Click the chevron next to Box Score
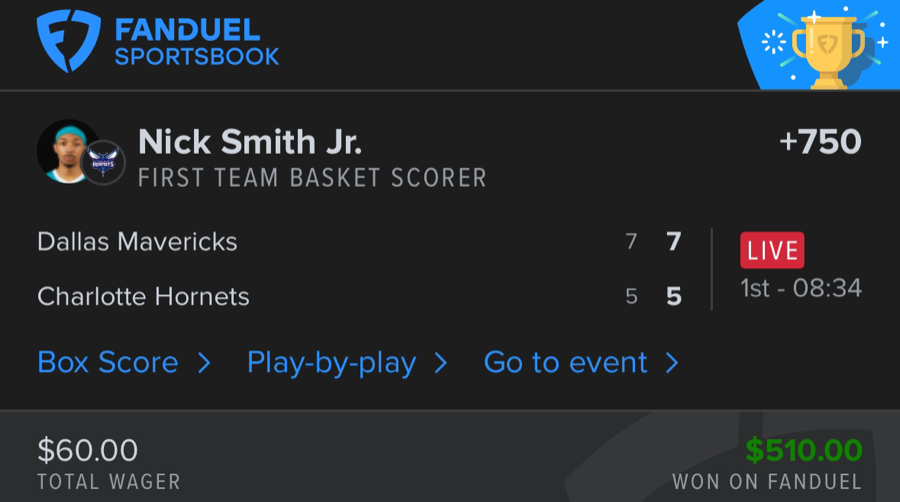Screen dimensions: 900x502 (x=204, y=362)
